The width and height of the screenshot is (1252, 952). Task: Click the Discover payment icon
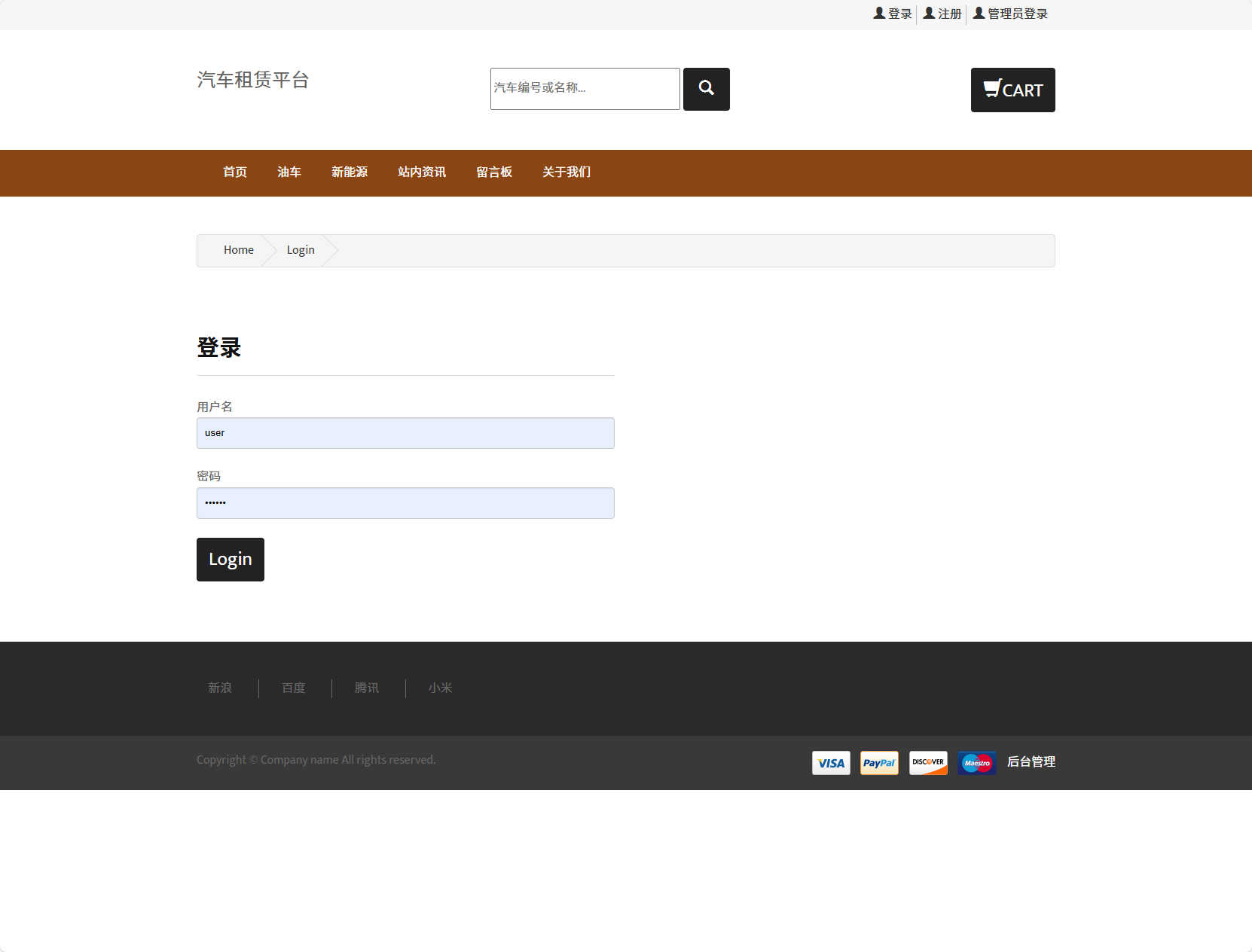(x=928, y=763)
